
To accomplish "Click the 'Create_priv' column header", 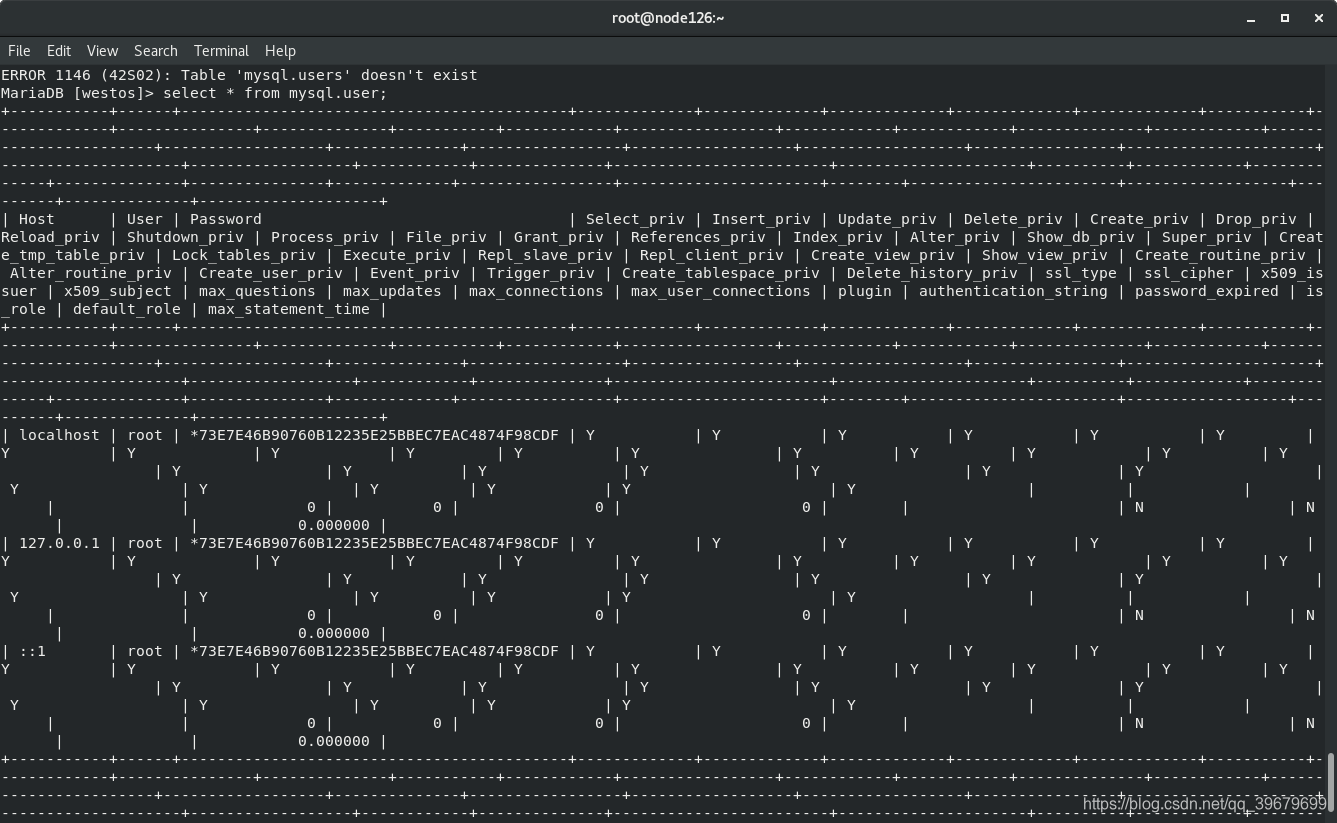I will 1139,219.
